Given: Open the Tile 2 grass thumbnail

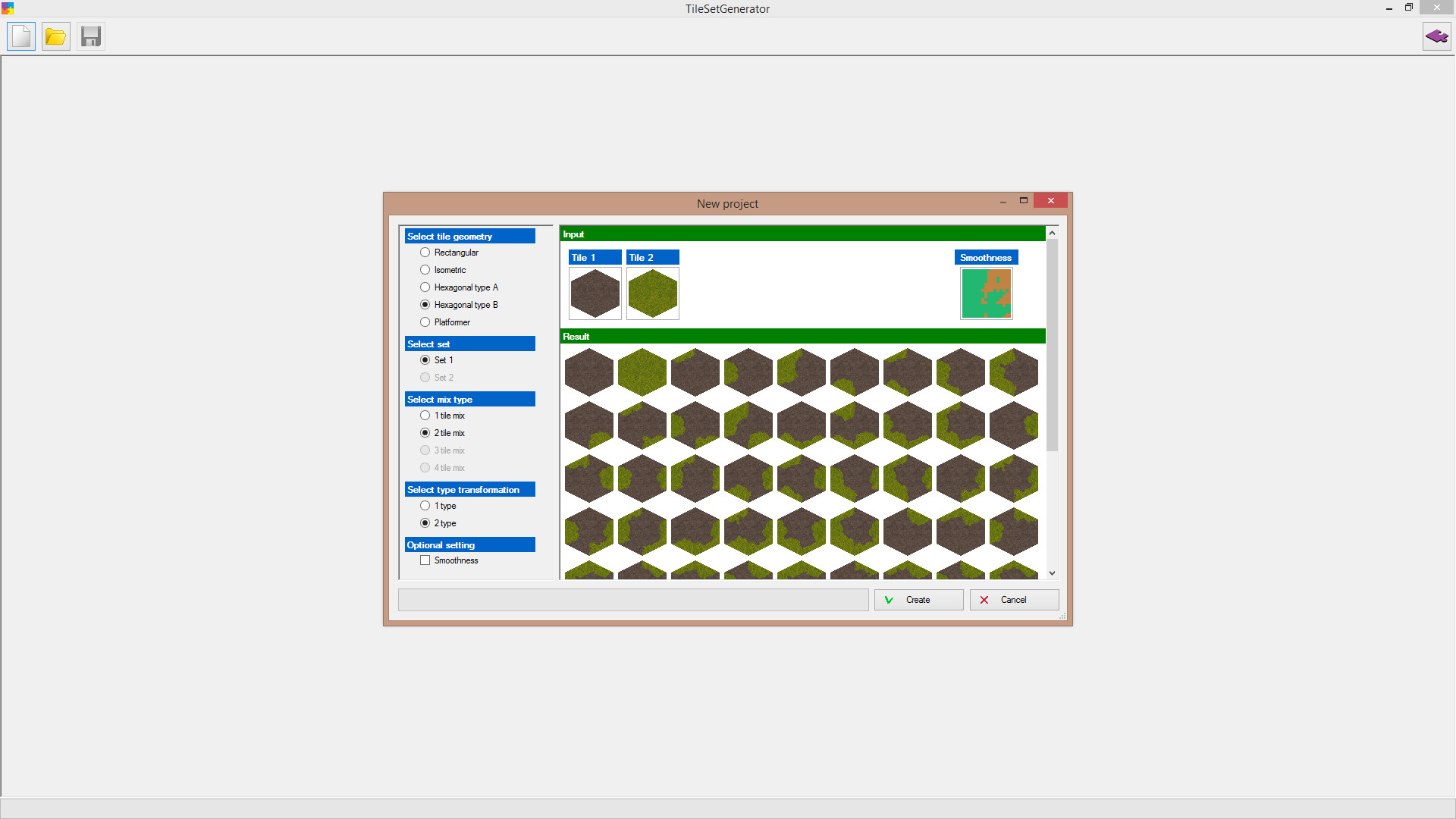Looking at the screenshot, I should (652, 293).
